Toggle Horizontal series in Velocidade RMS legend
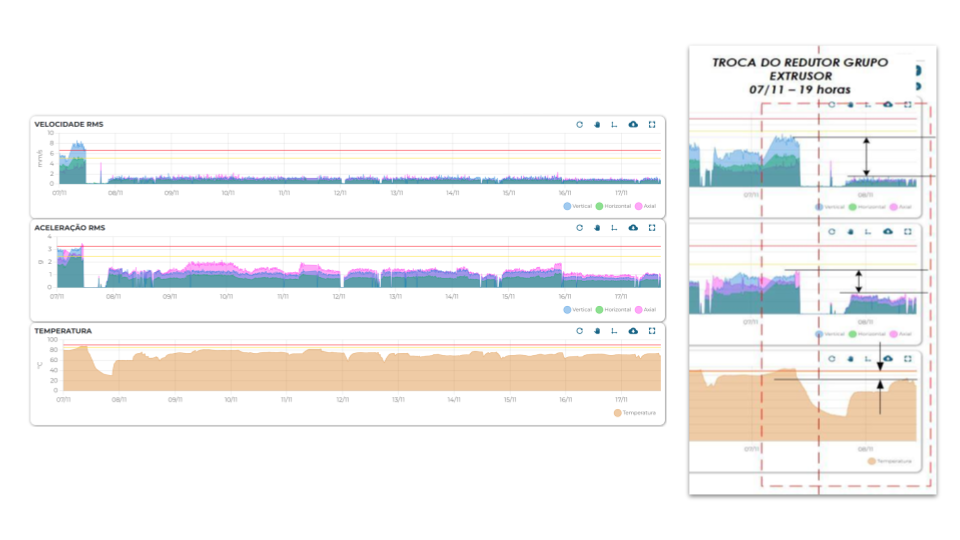Viewport: 960px width, 540px height. click(613, 206)
